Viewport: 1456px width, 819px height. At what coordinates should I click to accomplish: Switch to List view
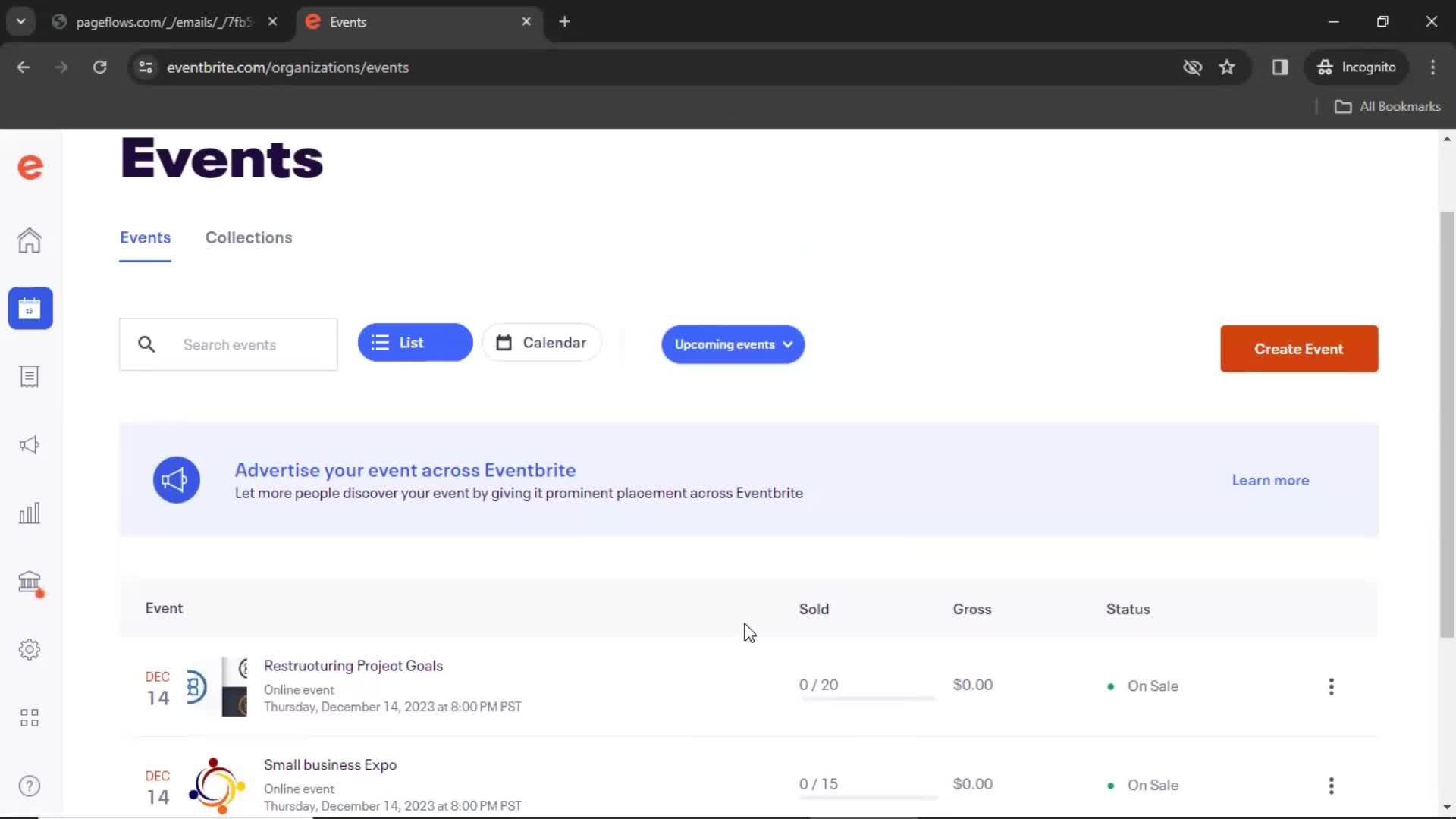(415, 343)
